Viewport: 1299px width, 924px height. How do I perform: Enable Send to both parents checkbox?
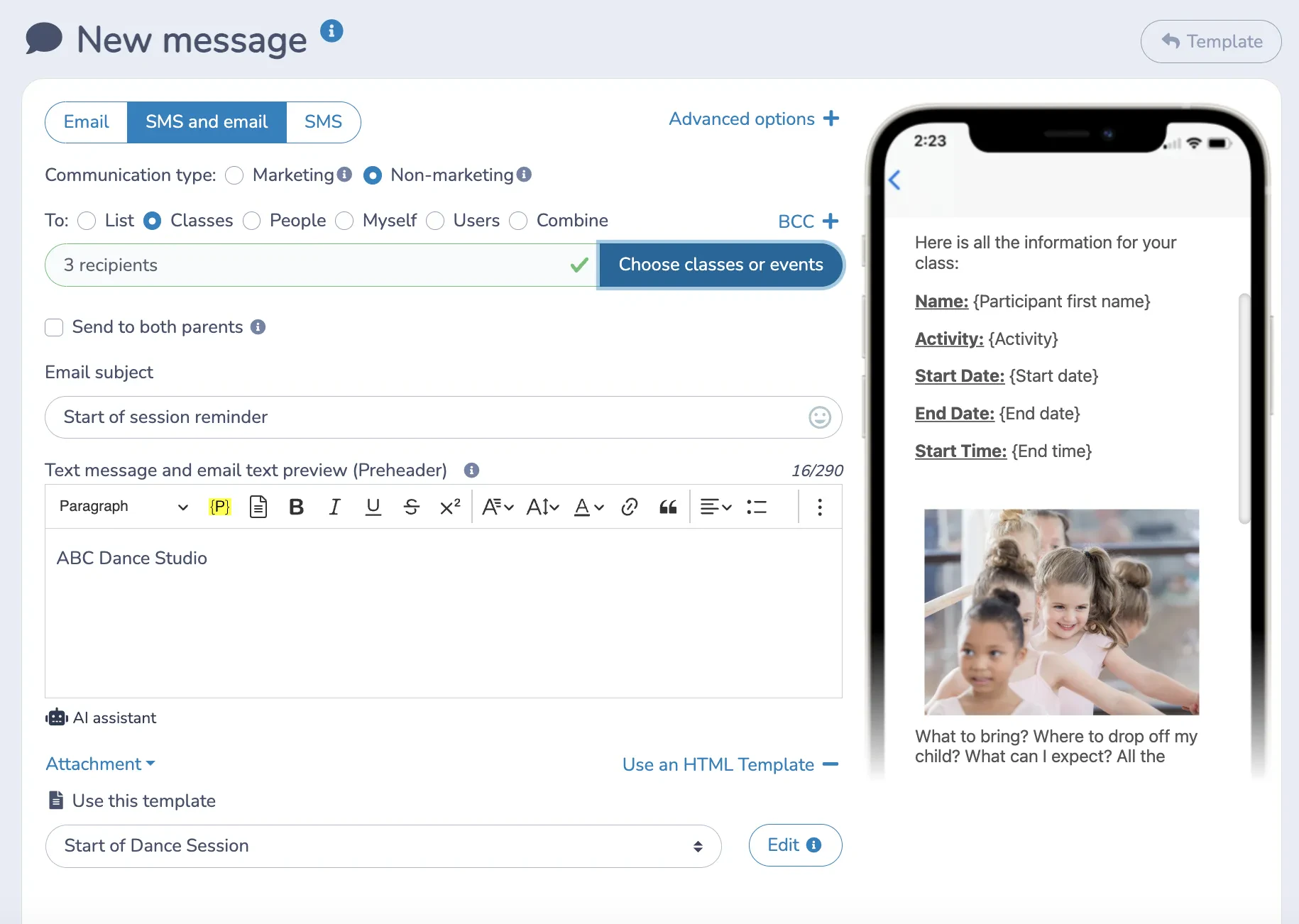coord(54,327)
